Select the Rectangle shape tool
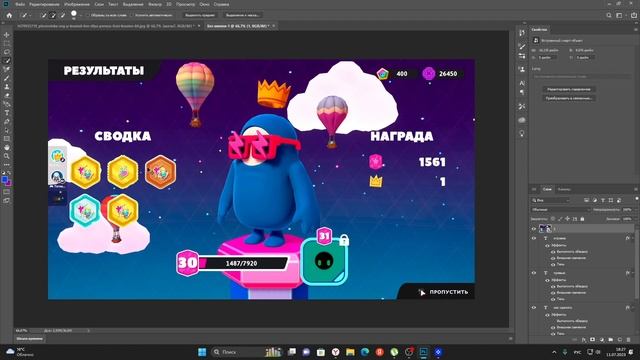640x360 pixels. 7,139
